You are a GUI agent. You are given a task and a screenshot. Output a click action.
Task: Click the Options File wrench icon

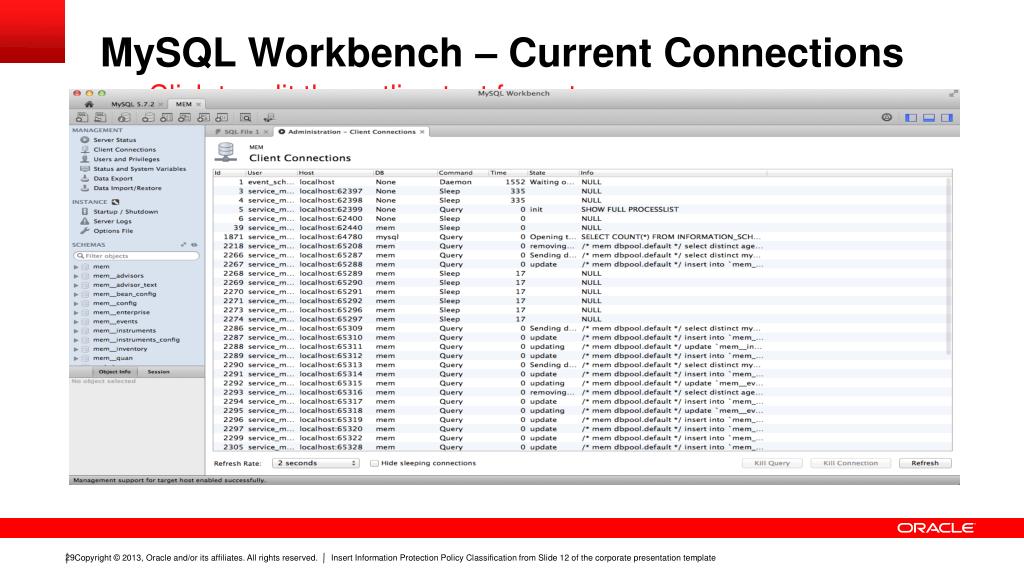tap(84, 231)
